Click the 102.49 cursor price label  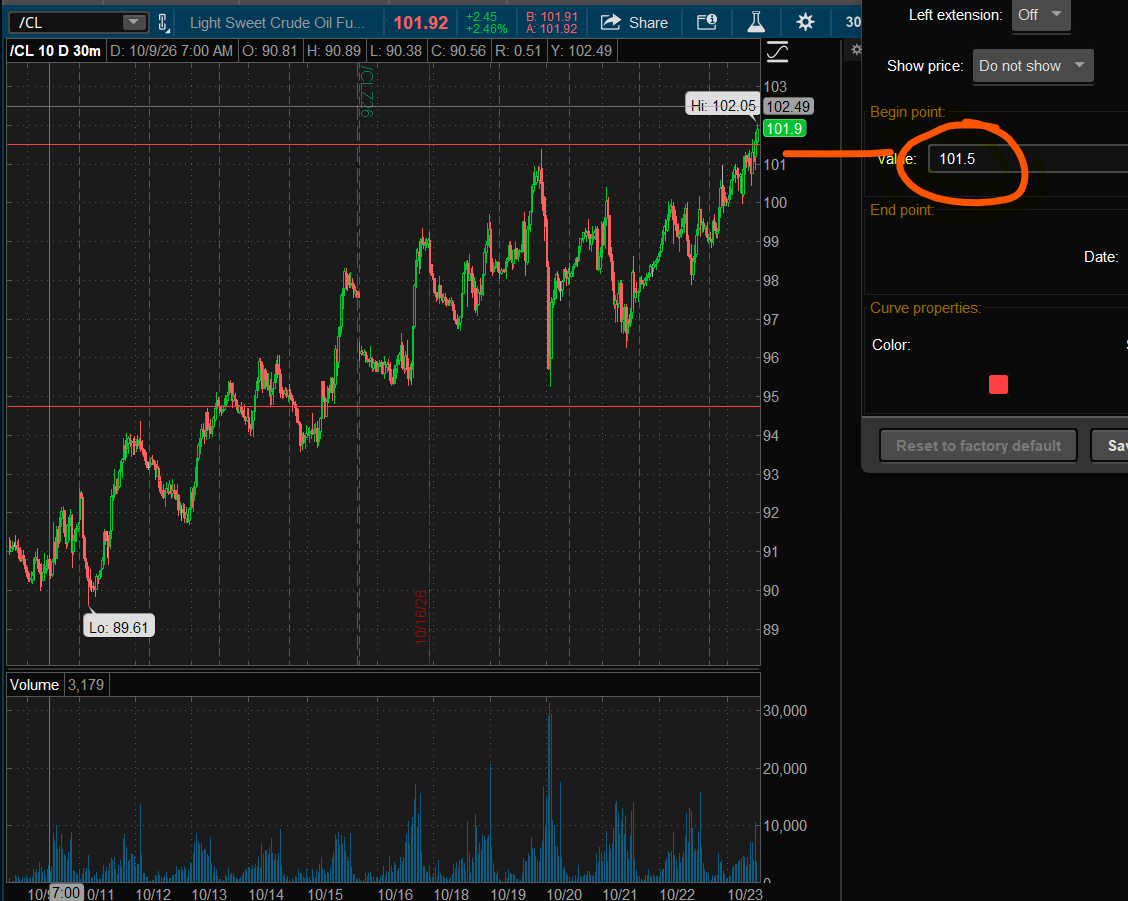788,107
